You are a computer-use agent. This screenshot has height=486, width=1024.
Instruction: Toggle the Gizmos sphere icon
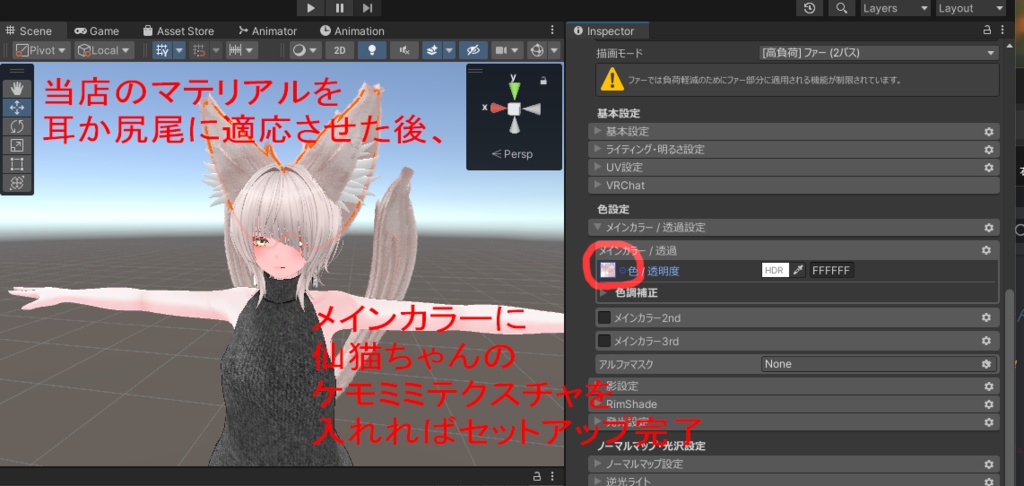tap(537, 50)
